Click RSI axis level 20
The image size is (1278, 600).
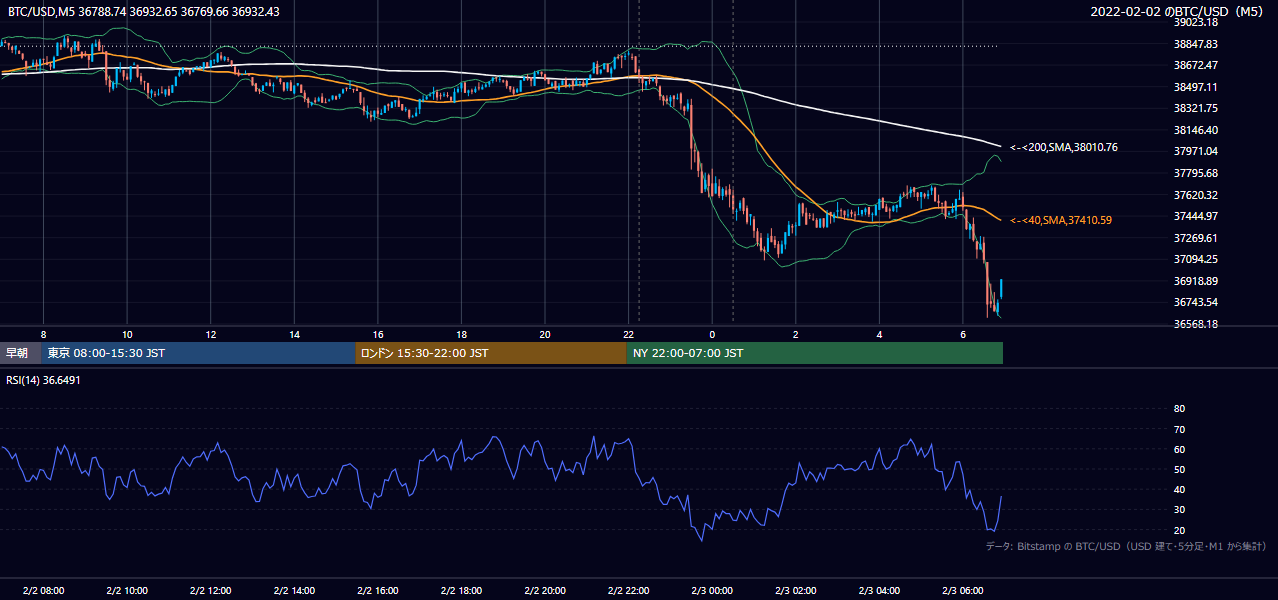(1179, 530)
